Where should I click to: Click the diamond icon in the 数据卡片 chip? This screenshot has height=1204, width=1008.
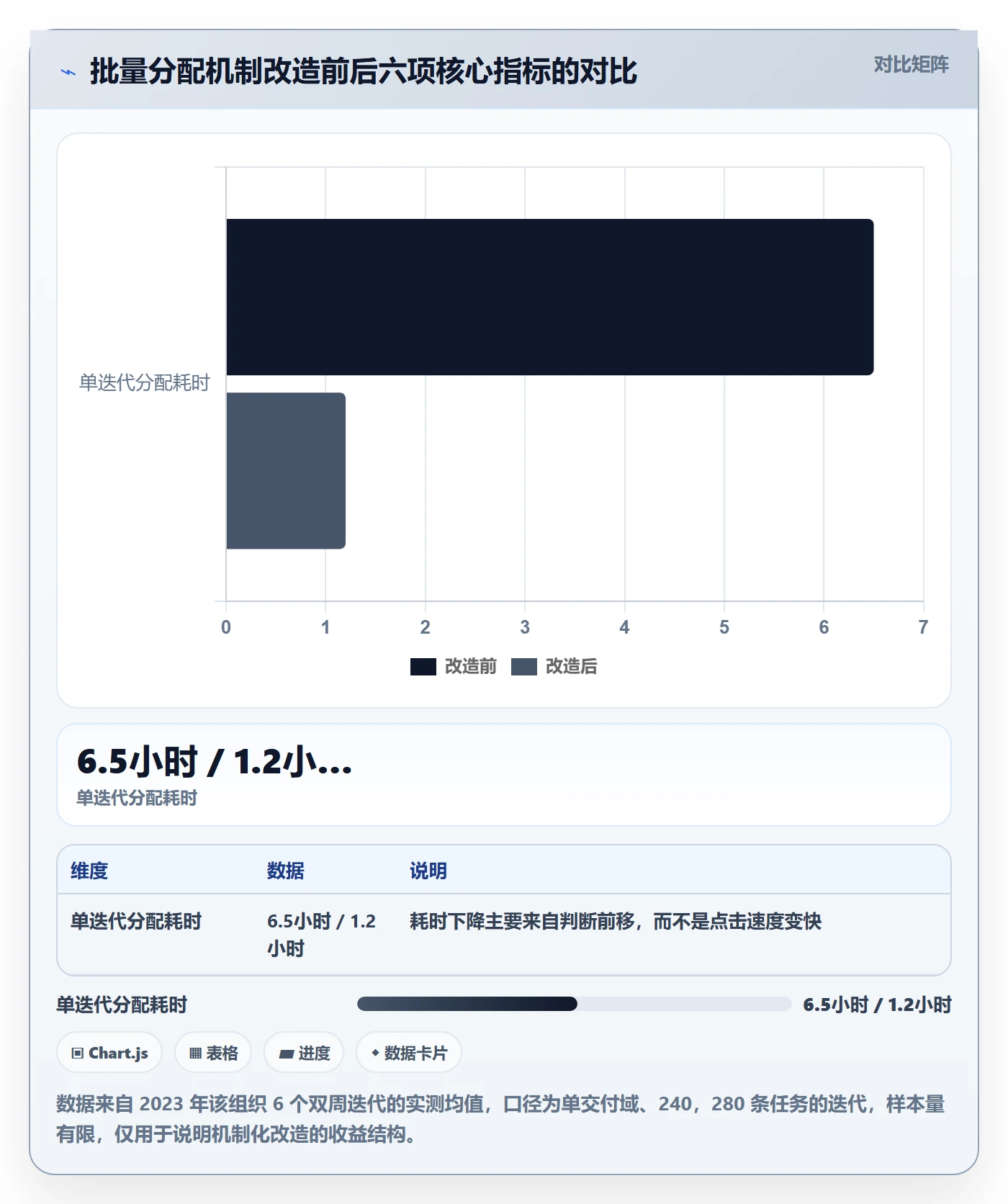[x=375, y=1053]
